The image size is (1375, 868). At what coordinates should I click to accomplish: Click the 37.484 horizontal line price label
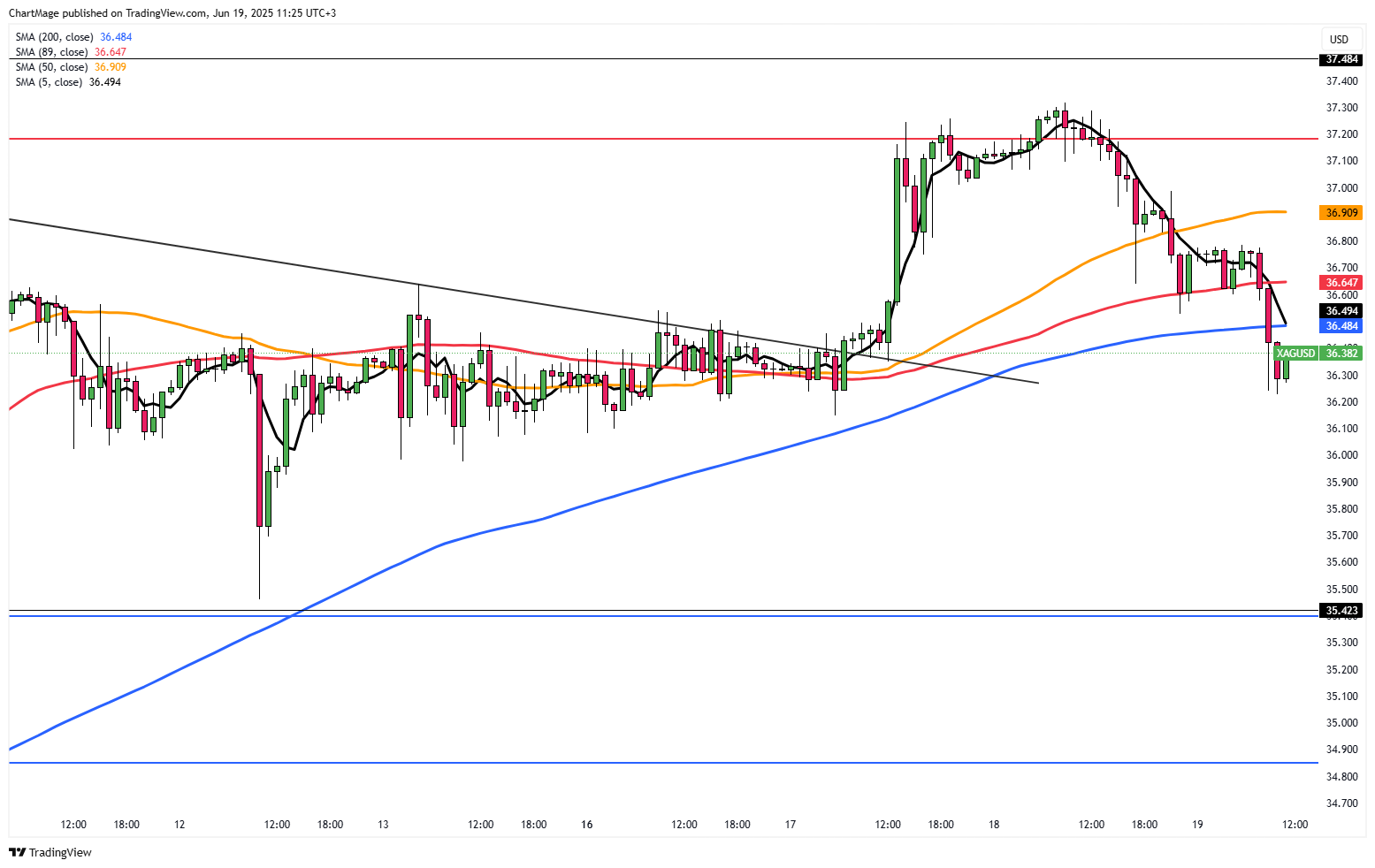tap(1341, 59)
